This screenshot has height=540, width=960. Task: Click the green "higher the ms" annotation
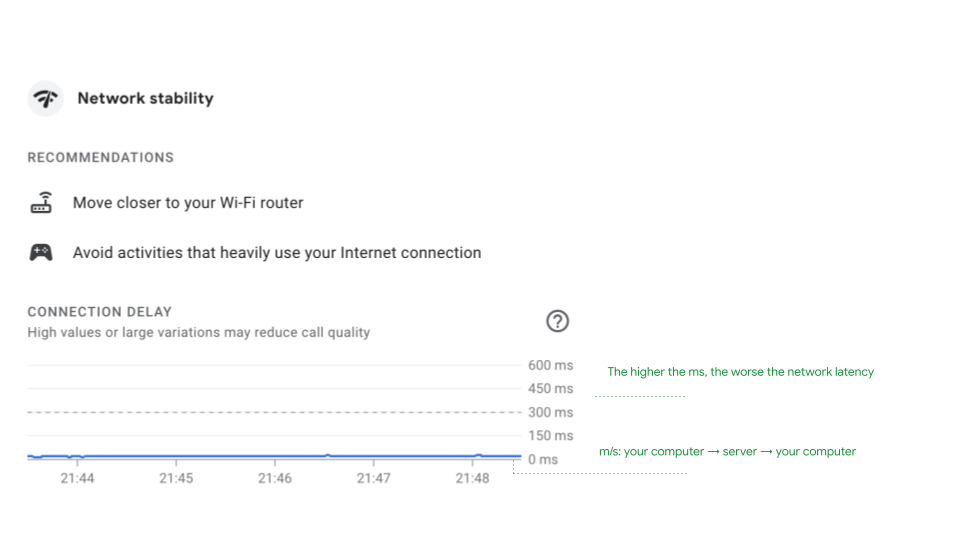740,372
